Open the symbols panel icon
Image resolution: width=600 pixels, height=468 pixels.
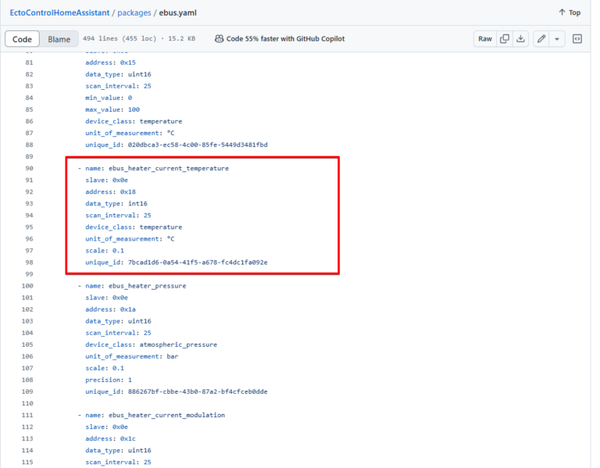coord(578,39)
